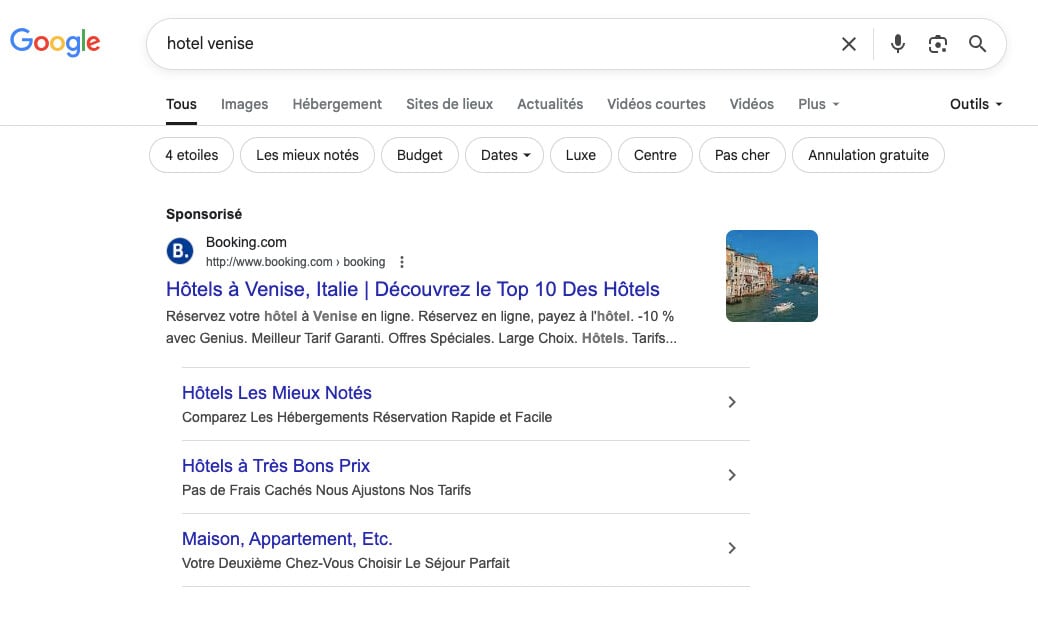
Task: Click the magnifying glass search button
Action: (x=977, y=44)
